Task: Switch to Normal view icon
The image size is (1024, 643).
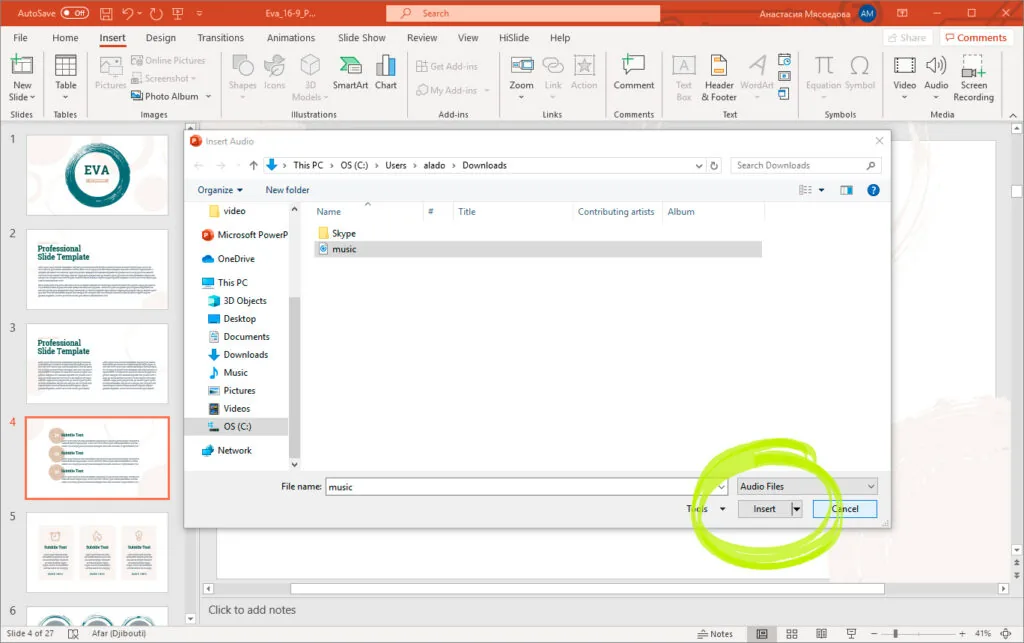Action: (761, 634)
